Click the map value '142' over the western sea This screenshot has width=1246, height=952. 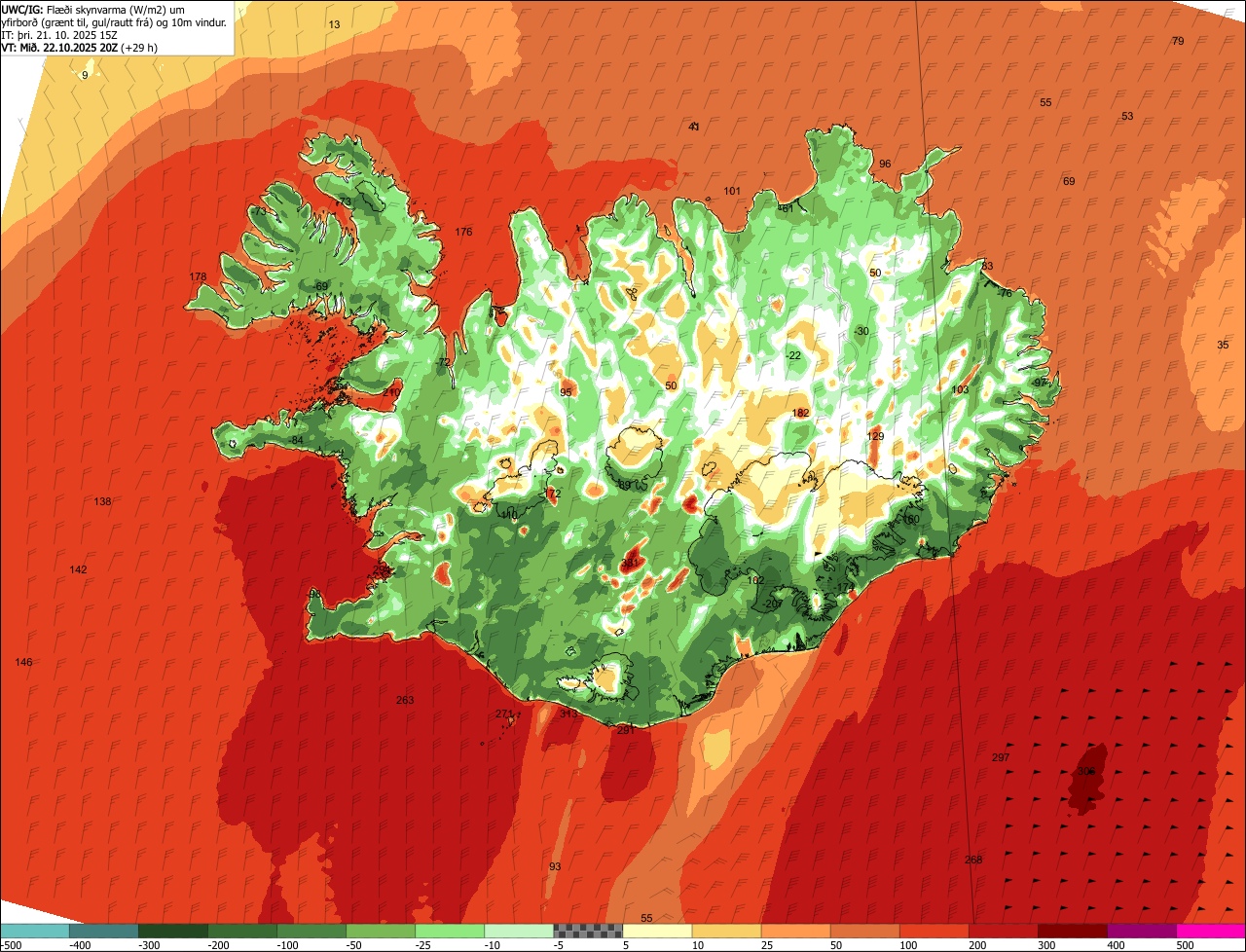(79, 569)
